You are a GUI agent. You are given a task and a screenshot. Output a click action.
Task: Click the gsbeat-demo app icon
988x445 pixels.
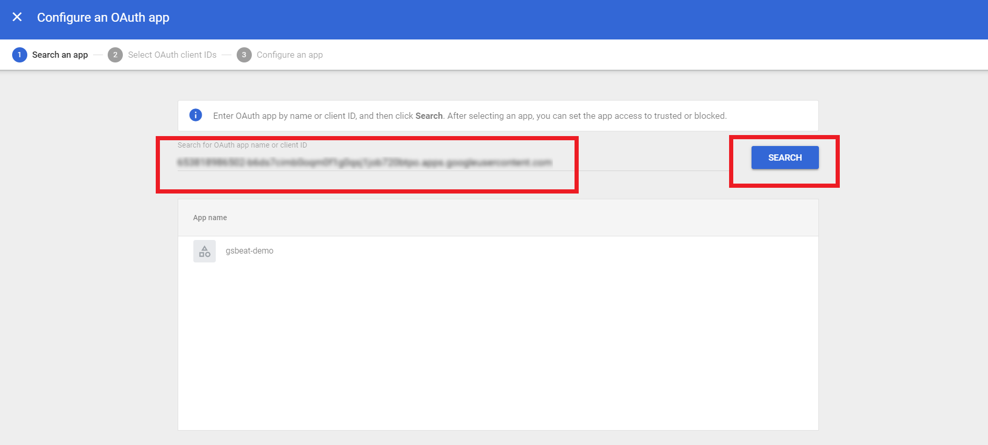[204, 251]
